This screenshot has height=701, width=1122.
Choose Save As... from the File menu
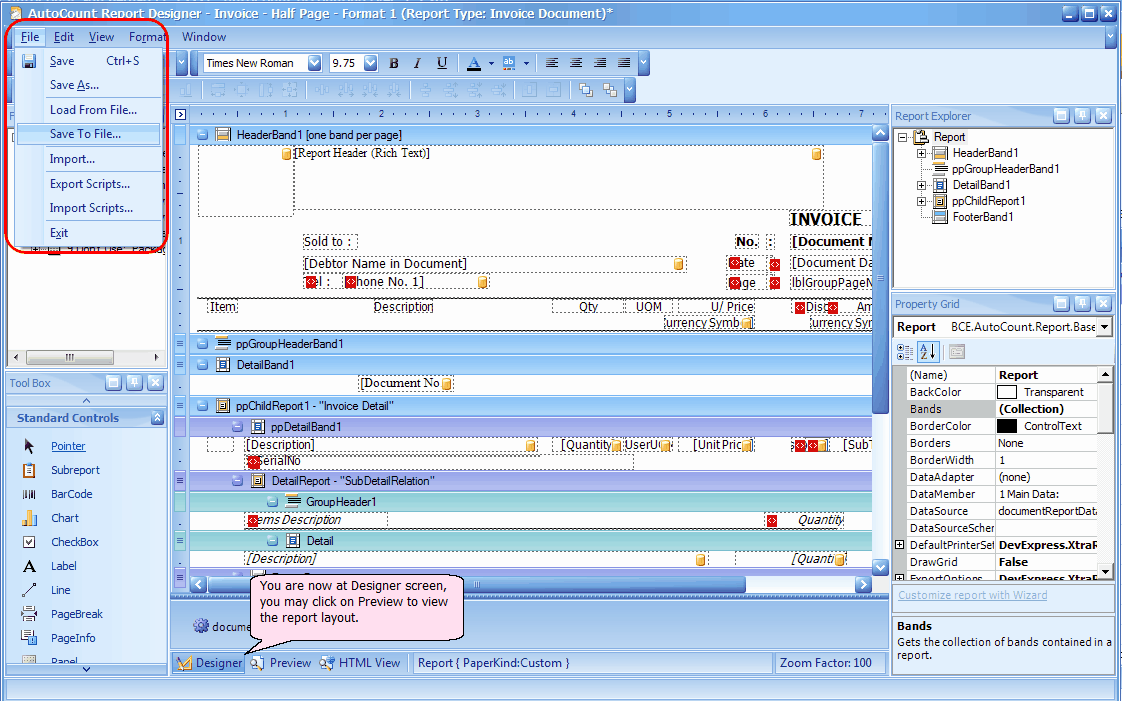(89, 85)
